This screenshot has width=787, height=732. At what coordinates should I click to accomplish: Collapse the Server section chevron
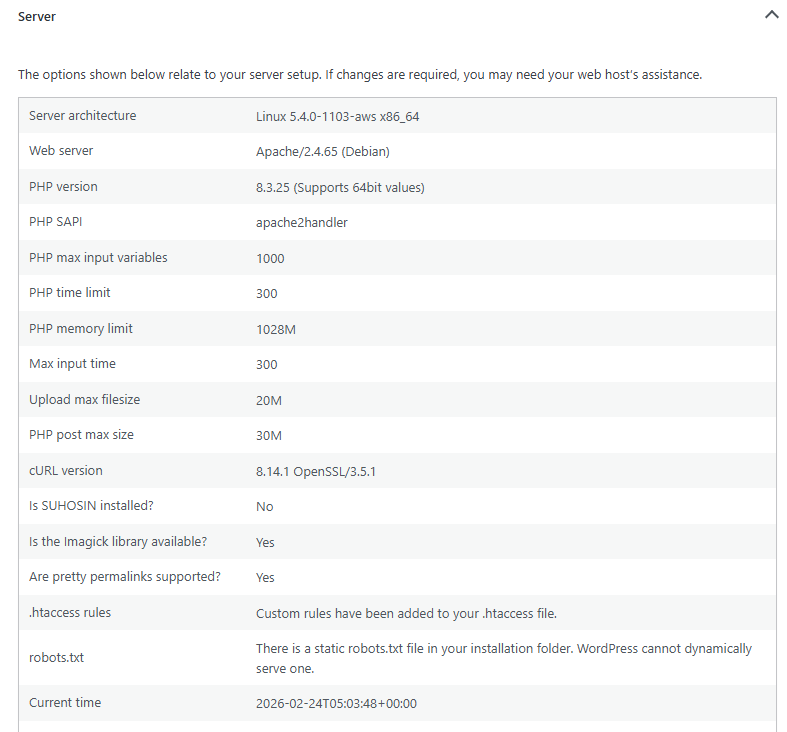point(771,15)
